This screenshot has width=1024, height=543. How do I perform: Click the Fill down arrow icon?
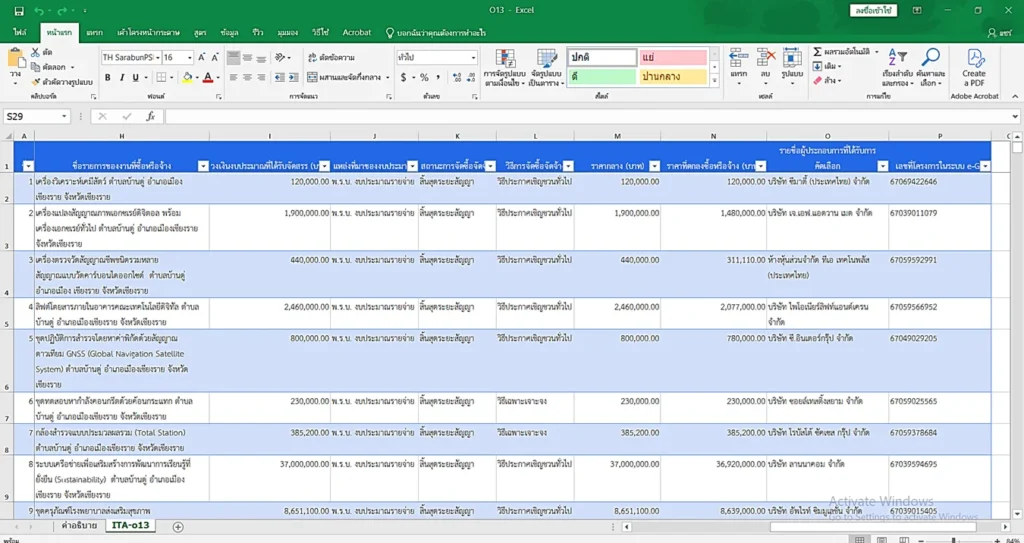coord(818,66)
